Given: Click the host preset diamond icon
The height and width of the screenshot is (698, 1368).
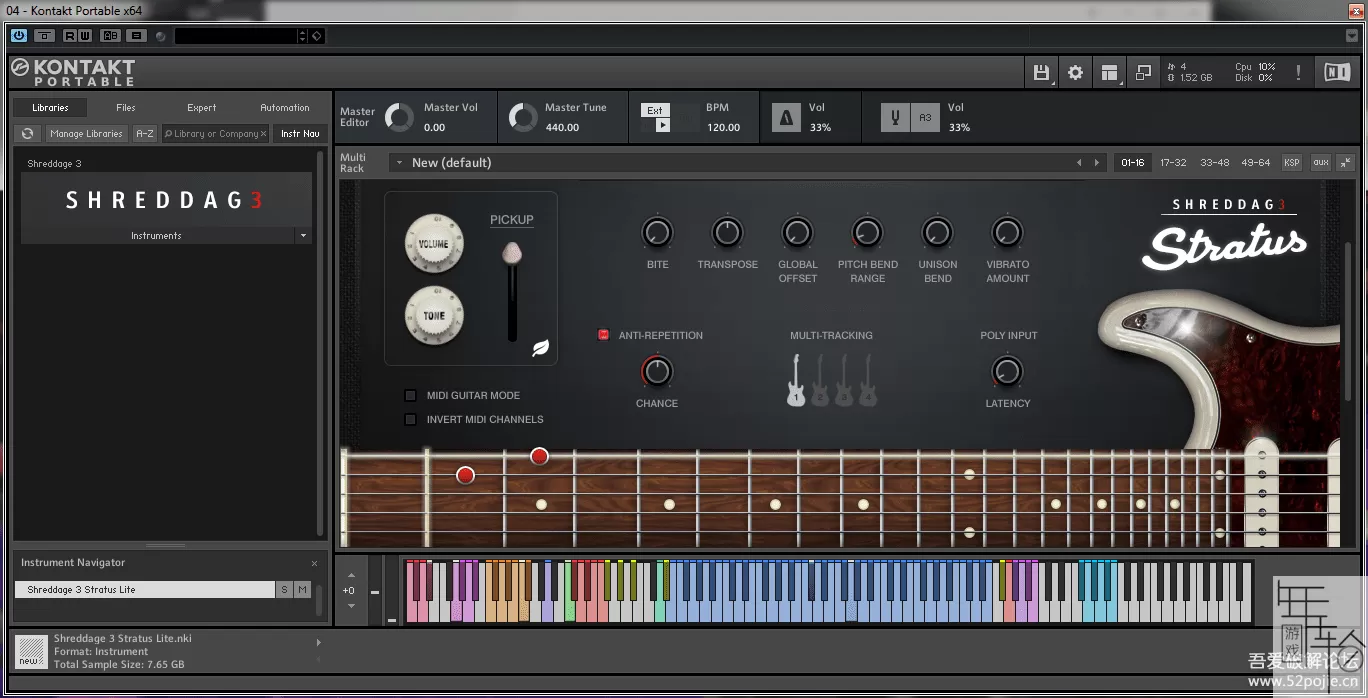Looking at the screenshot, I should 317,36.
